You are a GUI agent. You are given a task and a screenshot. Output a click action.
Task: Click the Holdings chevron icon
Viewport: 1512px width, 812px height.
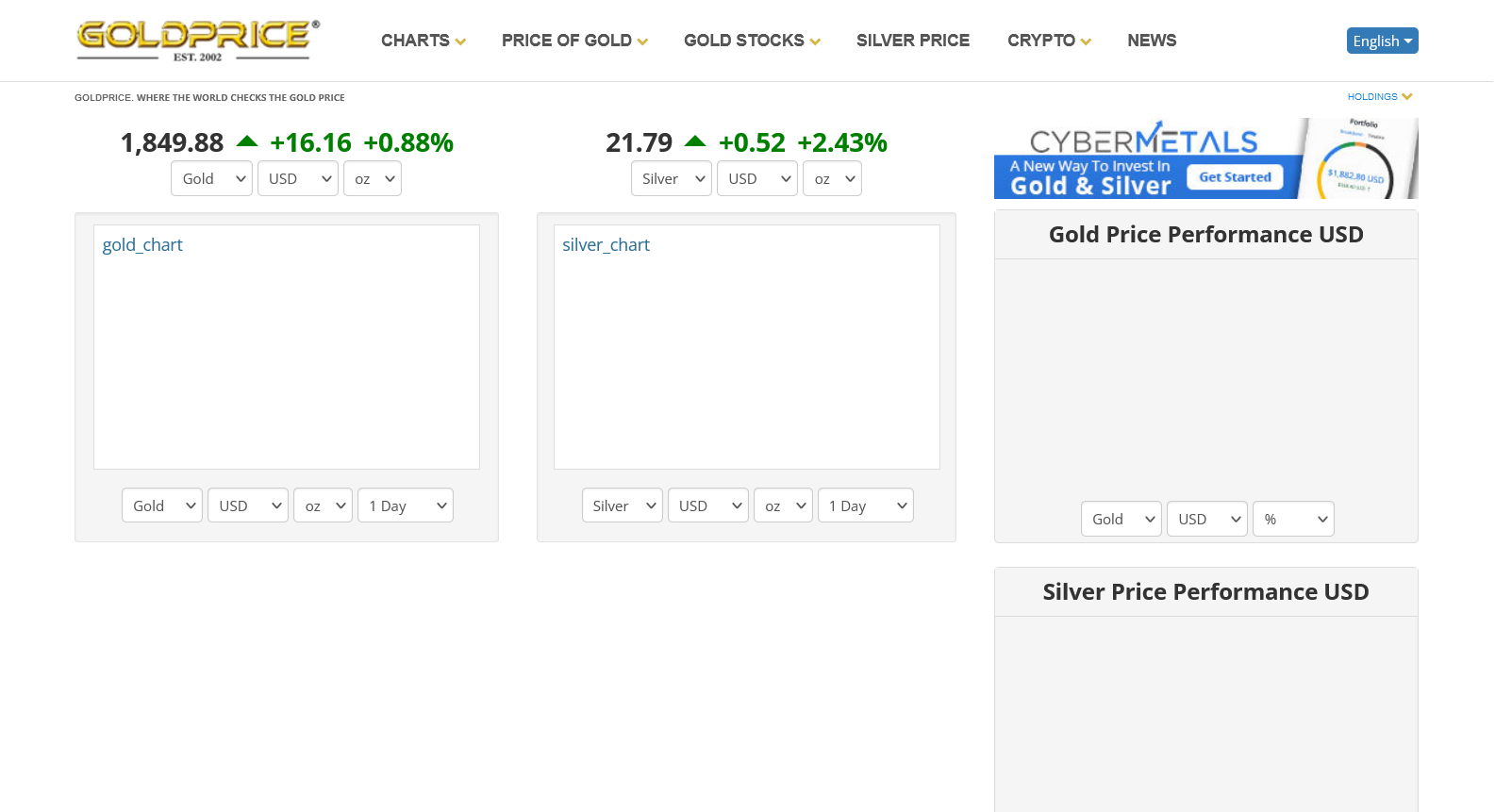[x=1407, y=97]
